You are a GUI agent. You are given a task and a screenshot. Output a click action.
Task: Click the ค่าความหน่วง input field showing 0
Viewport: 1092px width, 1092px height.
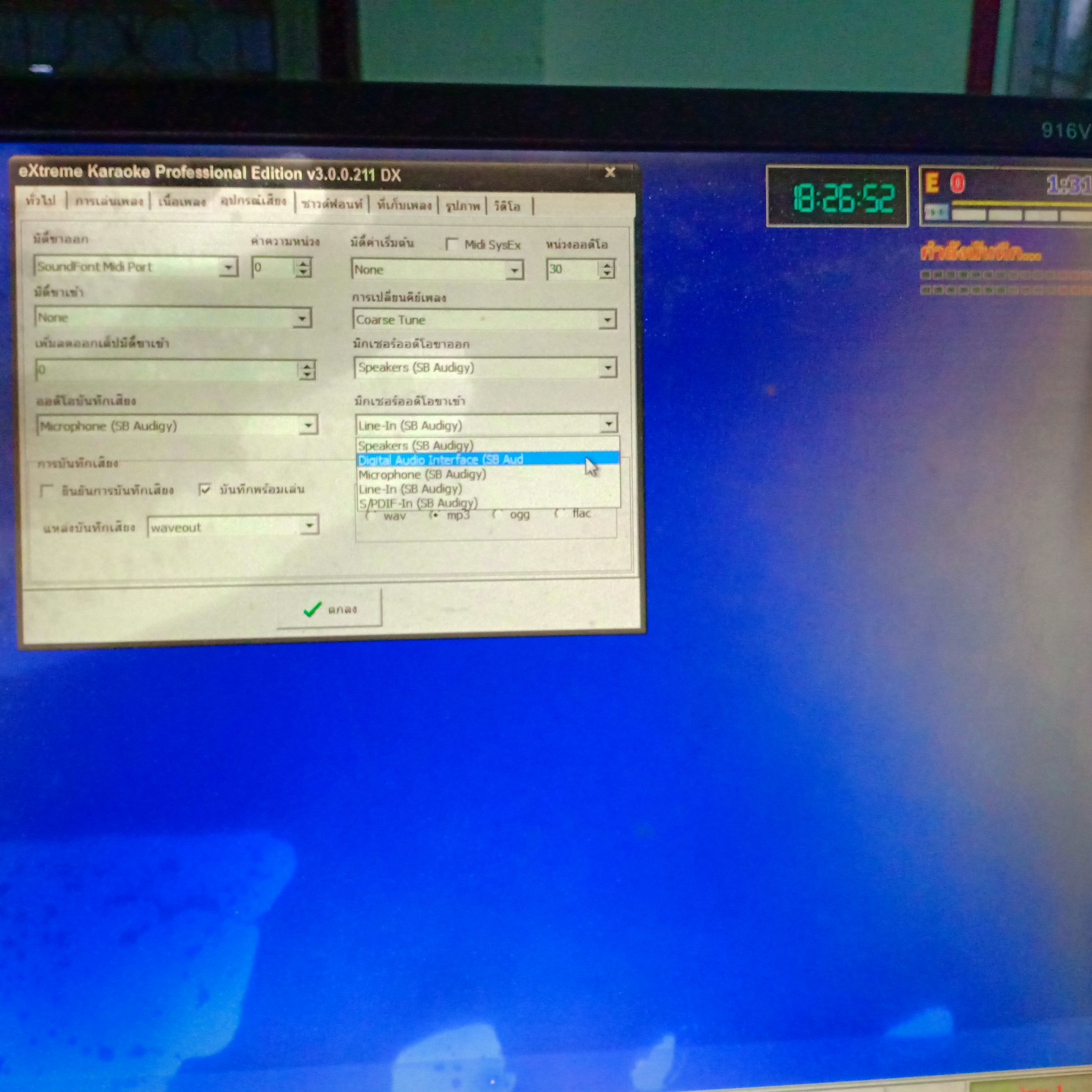tap(274, 267)
